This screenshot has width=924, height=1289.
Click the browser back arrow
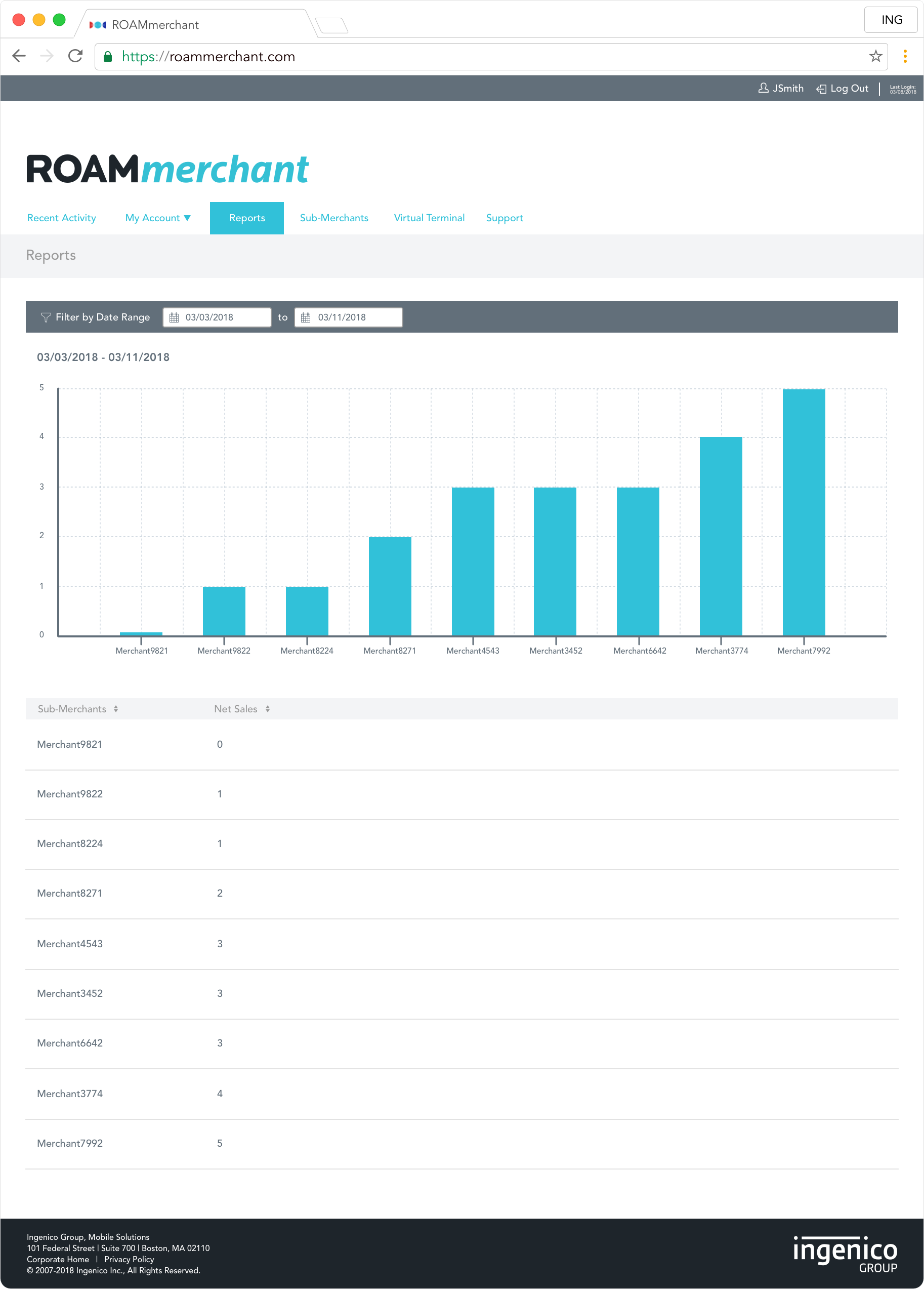click(19, 56)
